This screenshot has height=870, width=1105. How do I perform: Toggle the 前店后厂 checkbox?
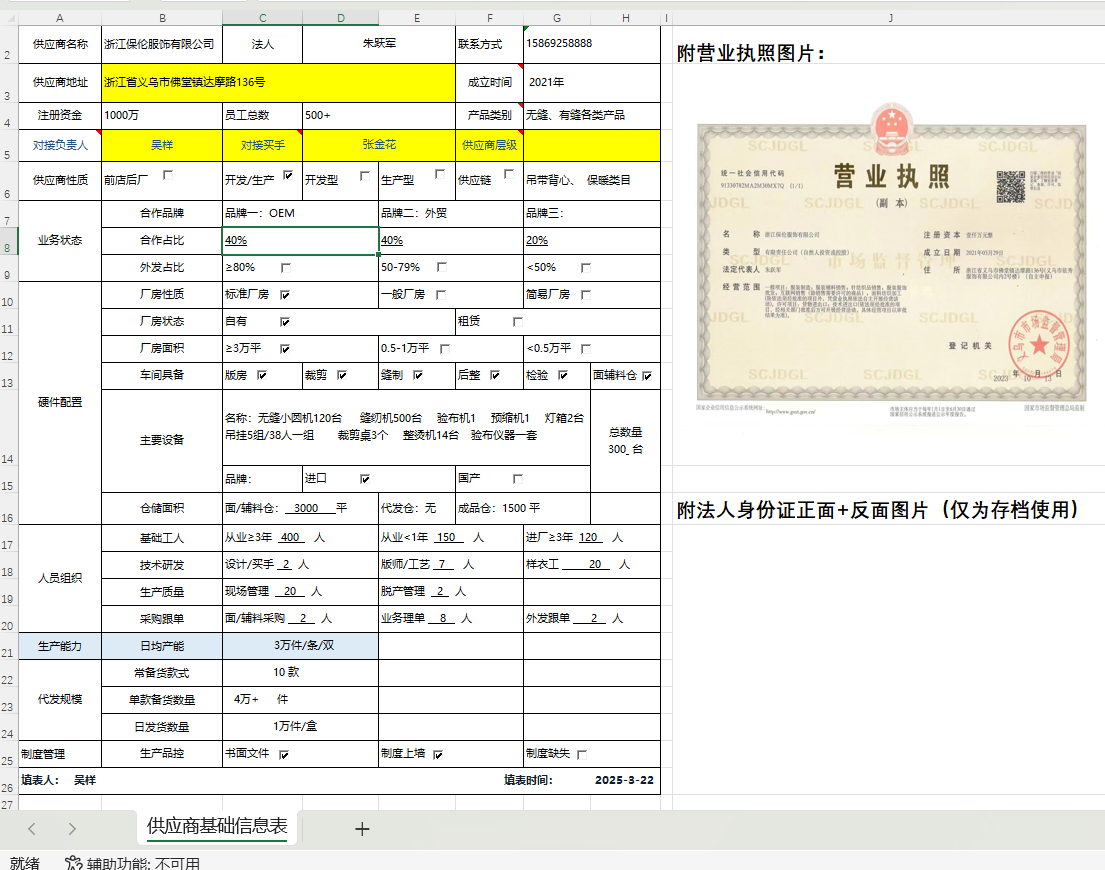coord(168,176)
